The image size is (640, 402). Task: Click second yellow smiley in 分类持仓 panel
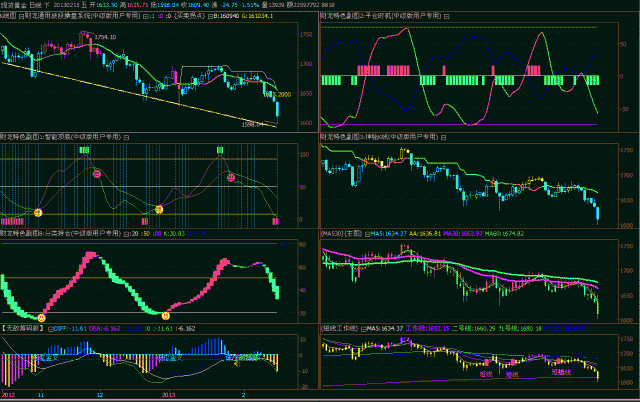164,315
